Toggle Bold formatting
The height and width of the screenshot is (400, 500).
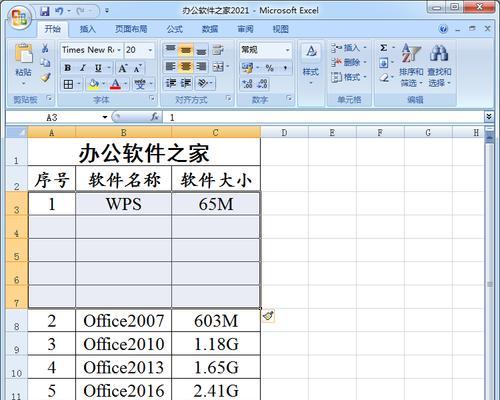click(68, 68)
